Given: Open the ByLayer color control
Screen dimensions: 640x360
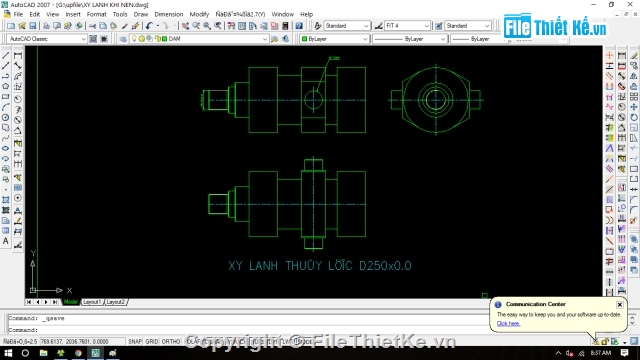Looking at the screenshot, I should (334, 39).
